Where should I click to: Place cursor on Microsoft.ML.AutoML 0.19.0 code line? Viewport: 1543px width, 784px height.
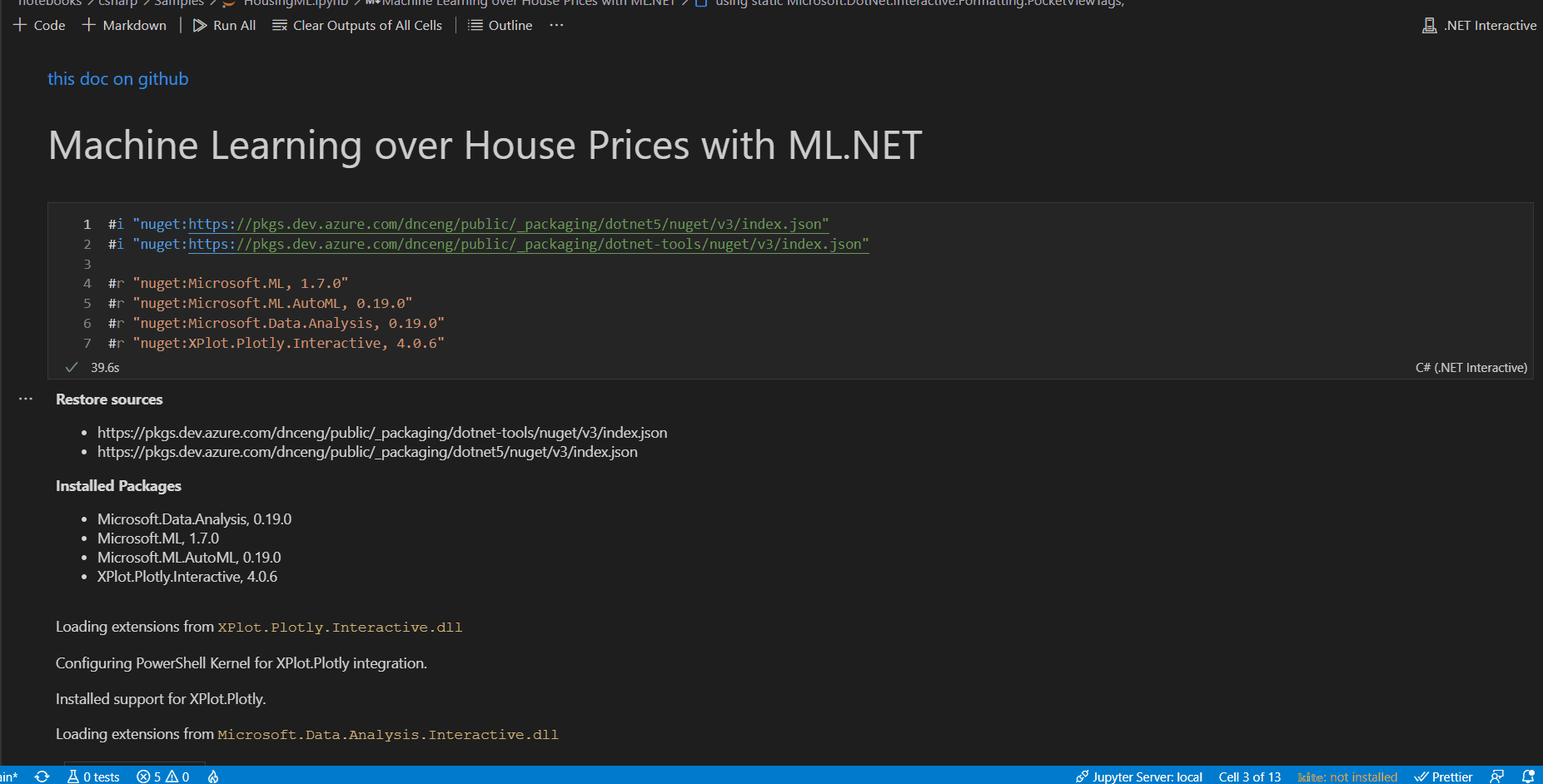point(260,303)
